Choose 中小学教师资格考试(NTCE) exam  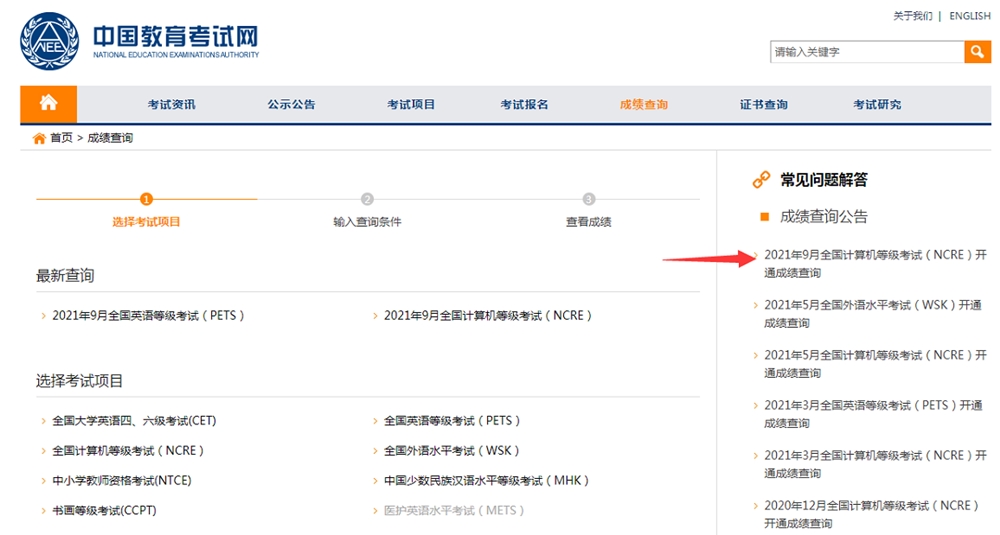[x=122, y=481]
